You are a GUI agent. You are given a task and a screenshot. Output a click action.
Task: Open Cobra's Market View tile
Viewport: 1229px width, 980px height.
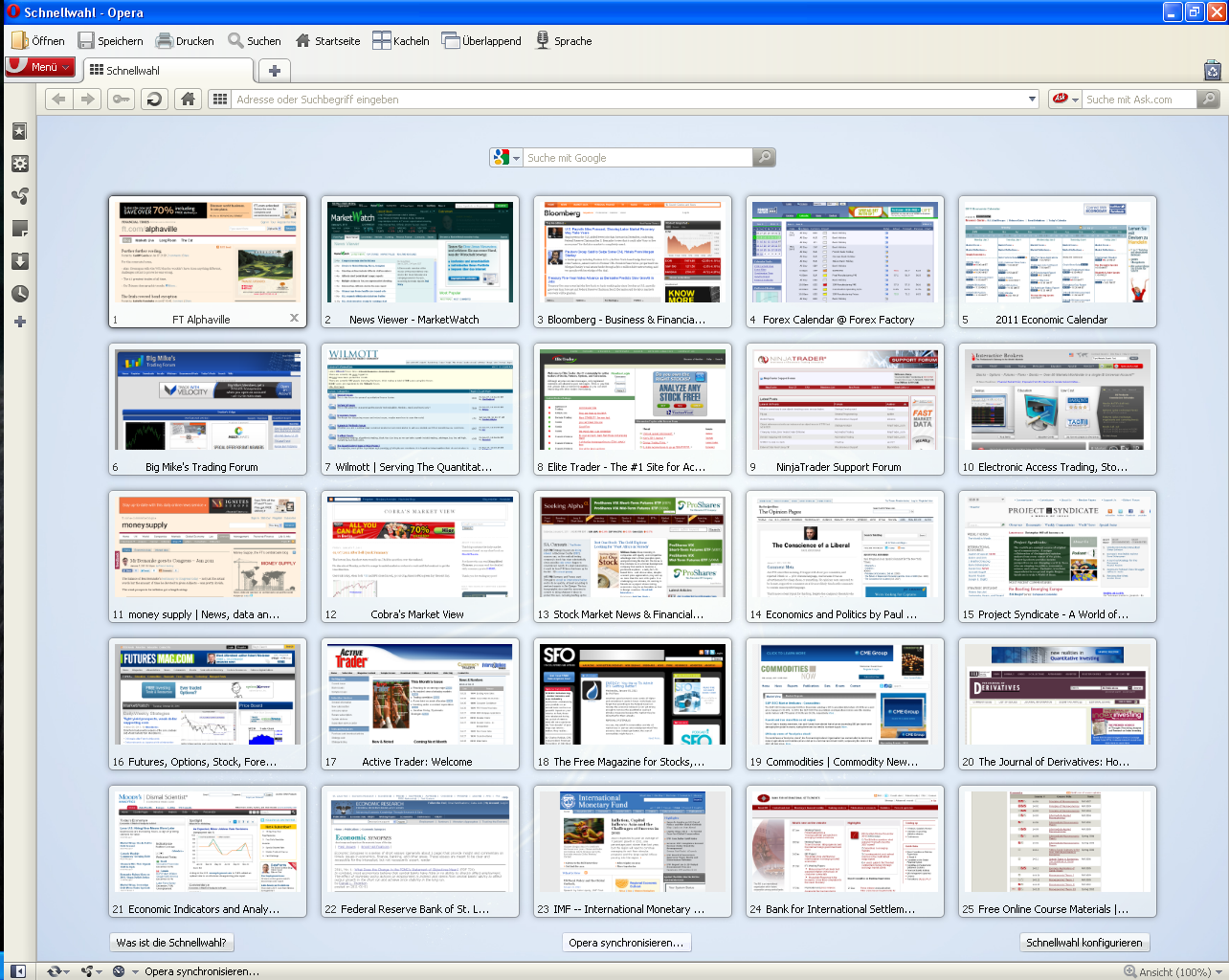[x=420, y=557]
